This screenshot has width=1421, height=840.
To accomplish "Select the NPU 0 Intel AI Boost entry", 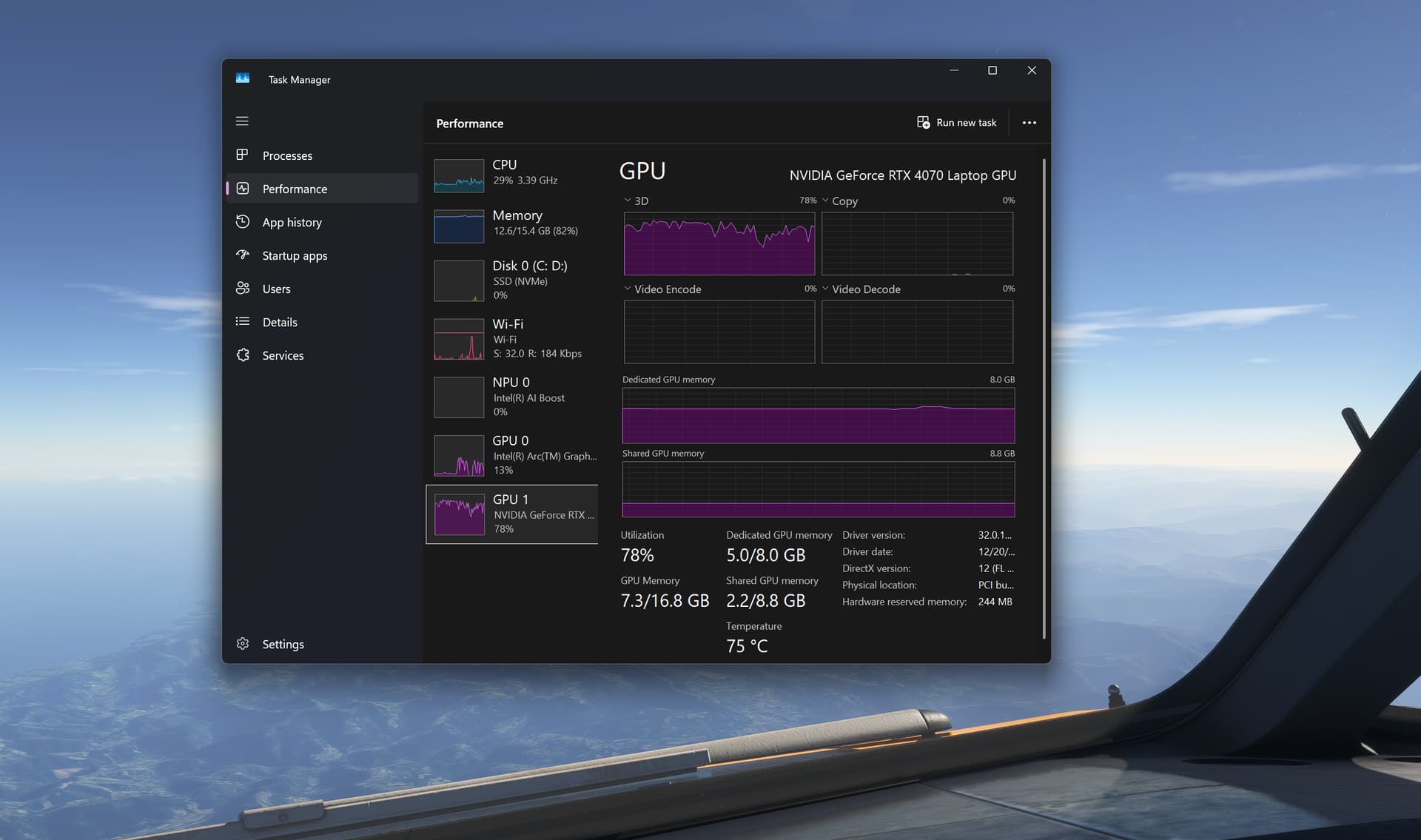I will pos(512,397).
